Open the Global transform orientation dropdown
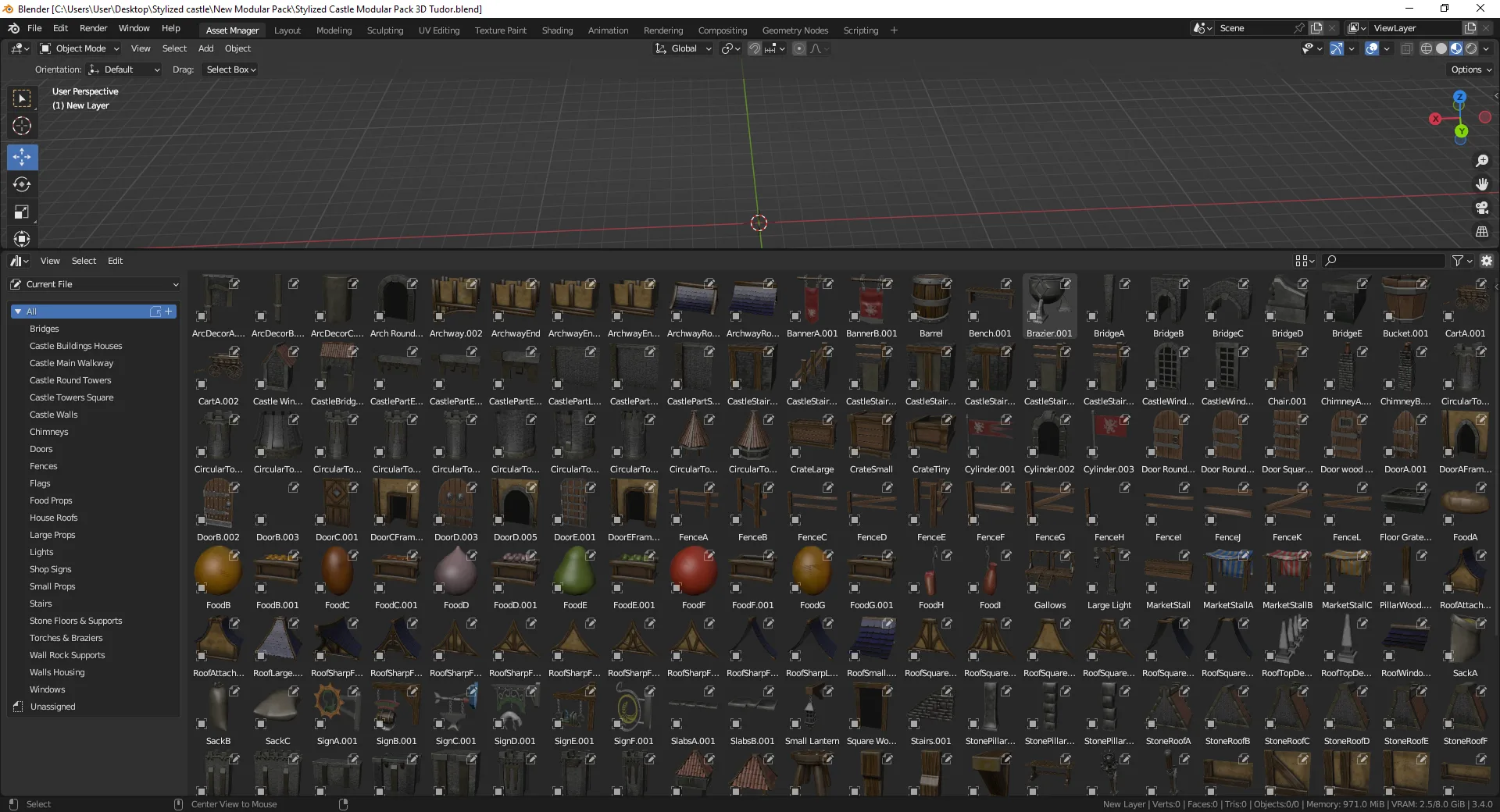The width and height of the screenshot is (1500, 812). coord(682,48)
